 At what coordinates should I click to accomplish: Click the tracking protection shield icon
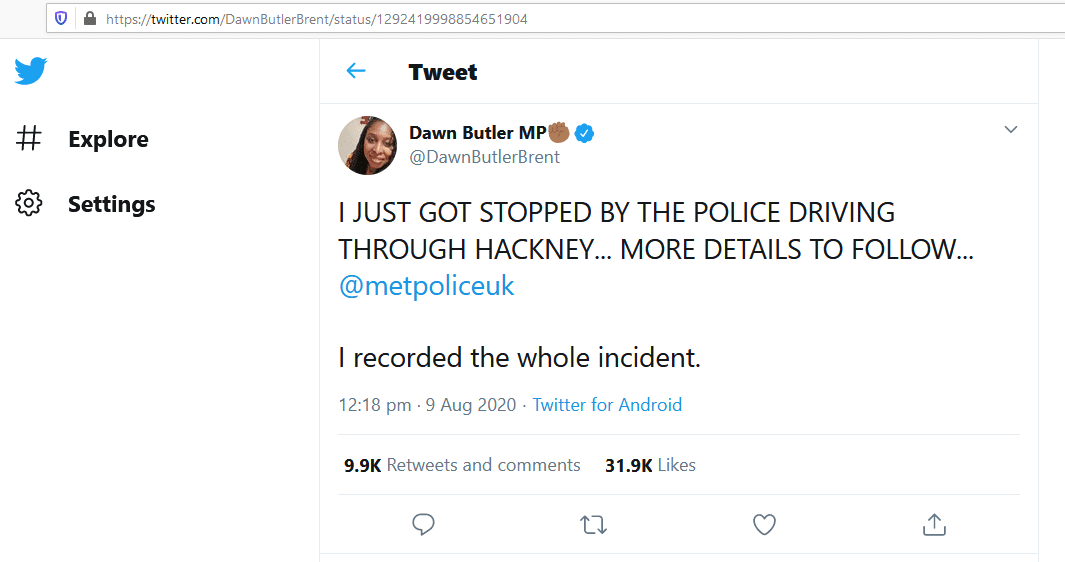(x=62, y=18)
